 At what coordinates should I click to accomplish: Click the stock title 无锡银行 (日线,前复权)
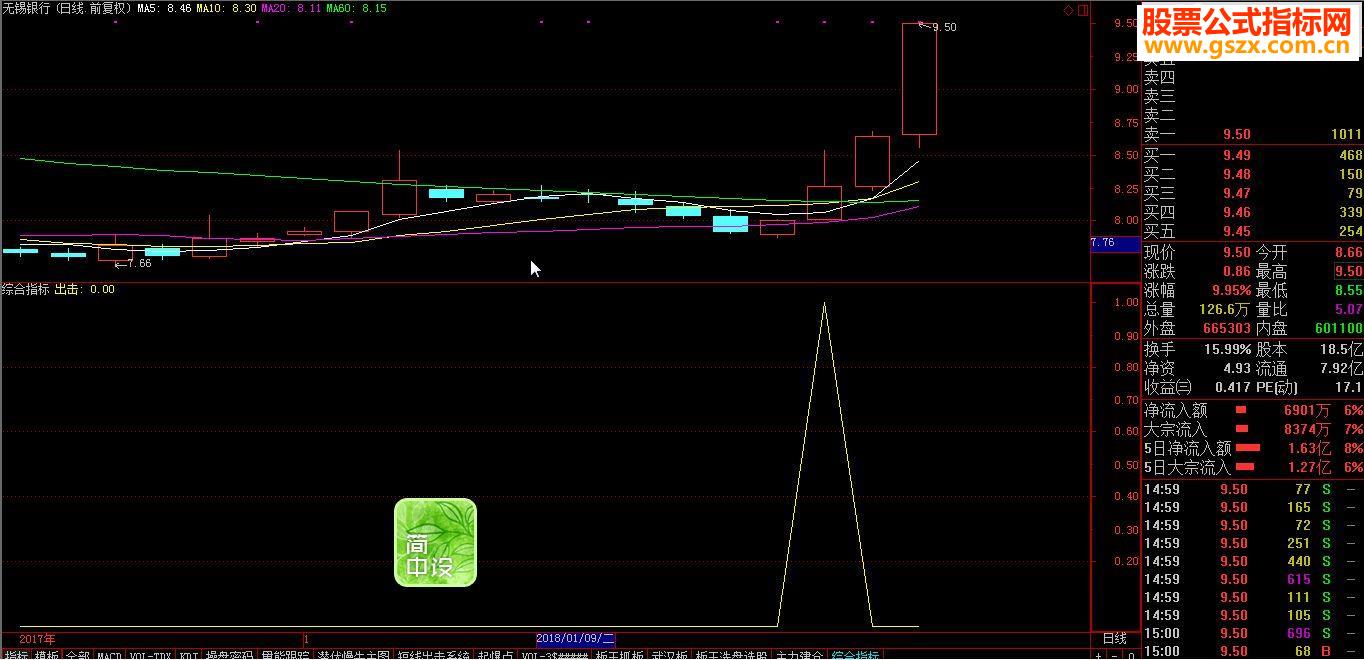point(67,8)
